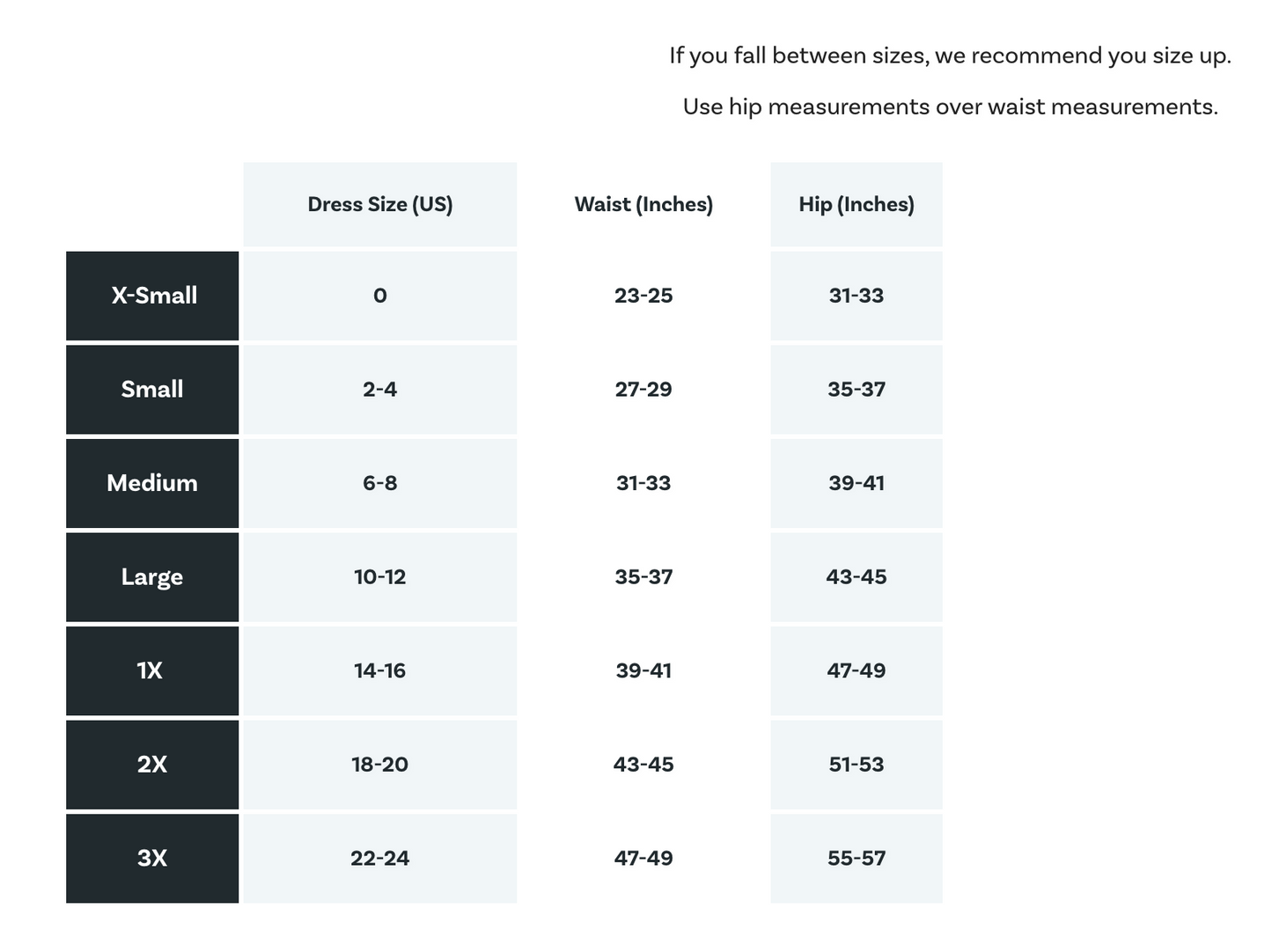Select the Large size row header
1272x952 pixels.
(x=152, y=577)
